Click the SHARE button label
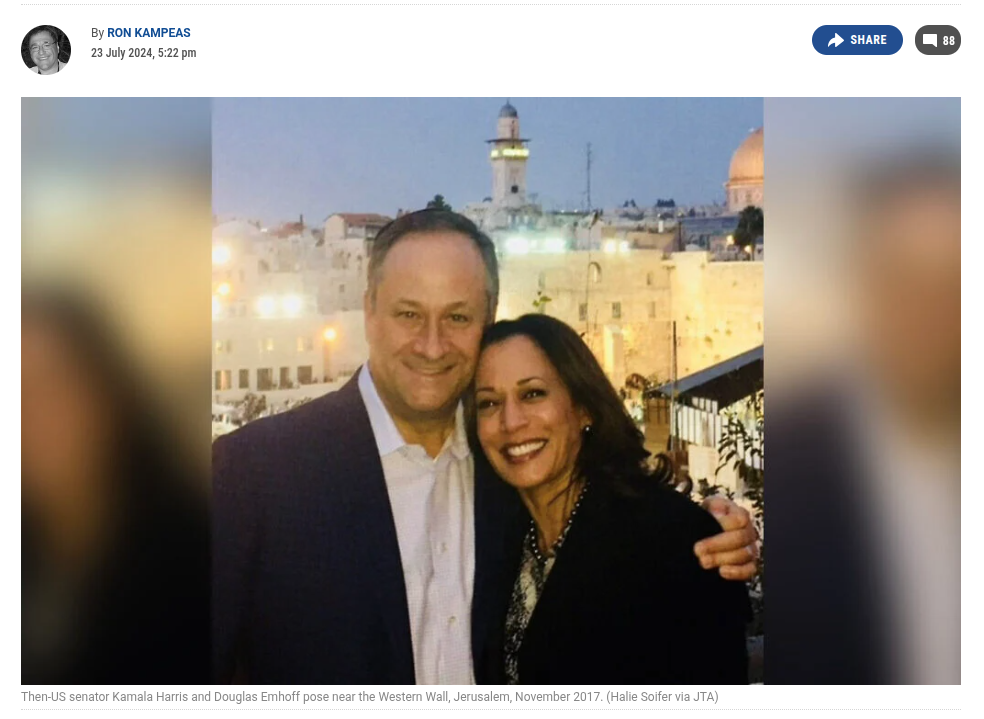The image size is (984, 719). tap(868, 40)
